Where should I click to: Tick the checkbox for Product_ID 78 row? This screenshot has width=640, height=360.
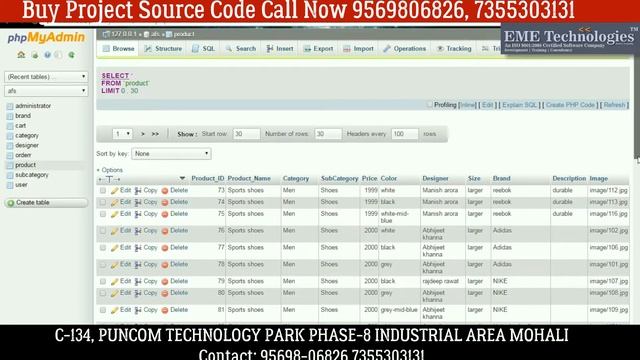(x=103, y=264)
